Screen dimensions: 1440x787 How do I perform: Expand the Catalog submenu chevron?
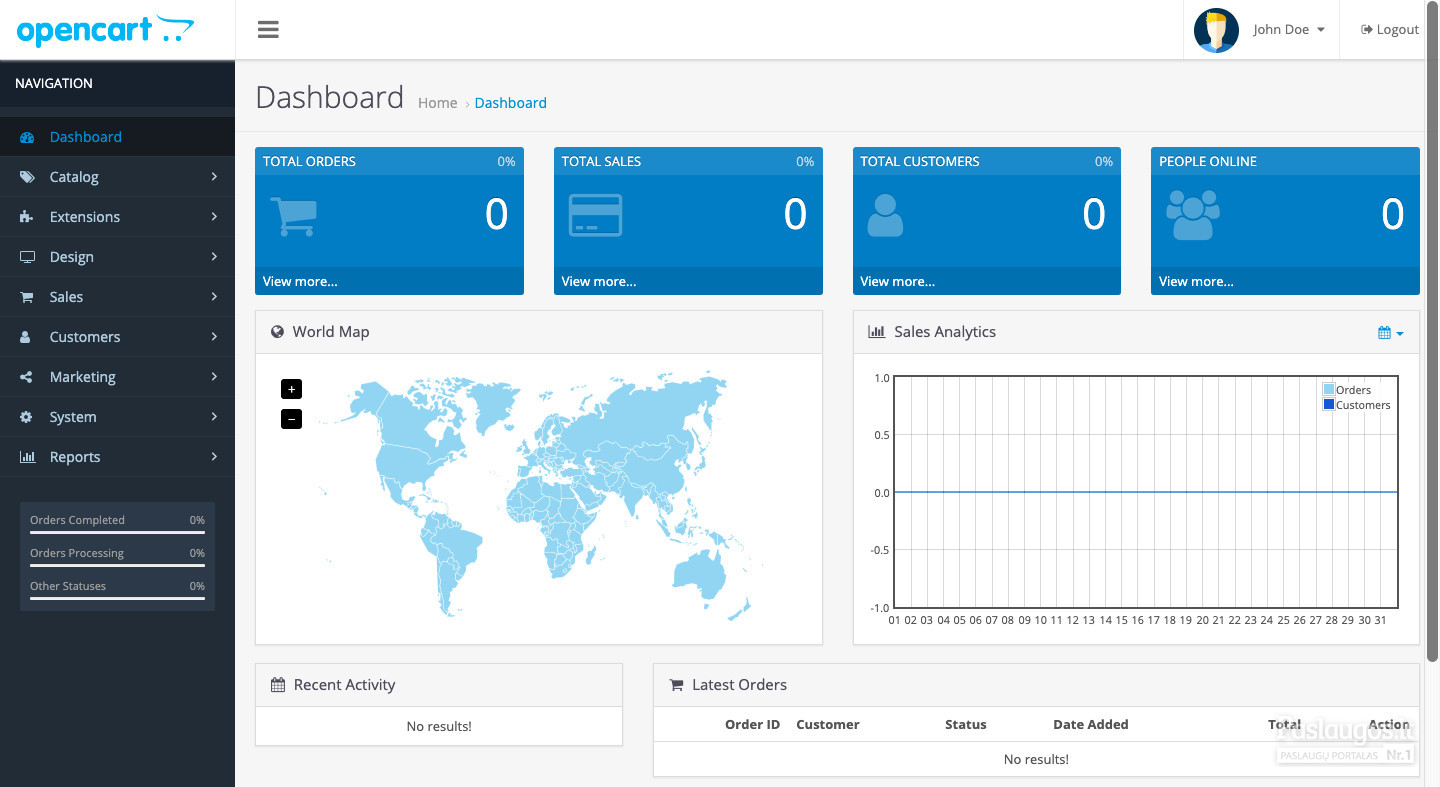point(214,177)
